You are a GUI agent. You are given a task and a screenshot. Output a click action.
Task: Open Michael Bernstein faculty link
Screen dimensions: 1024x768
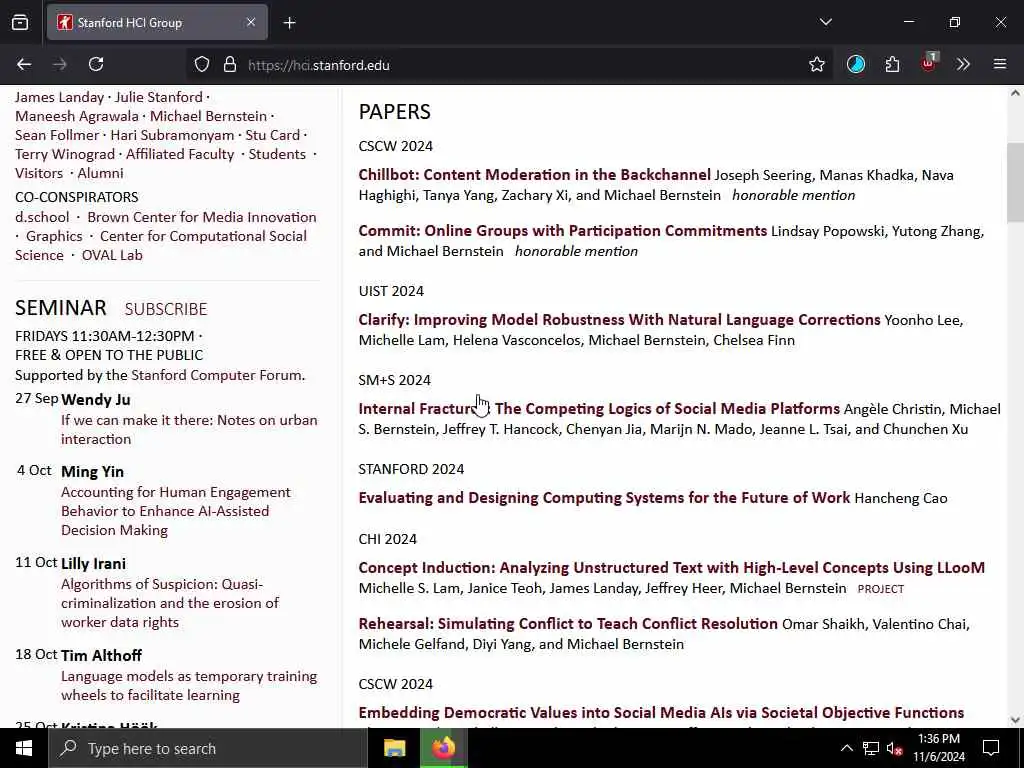208,116
